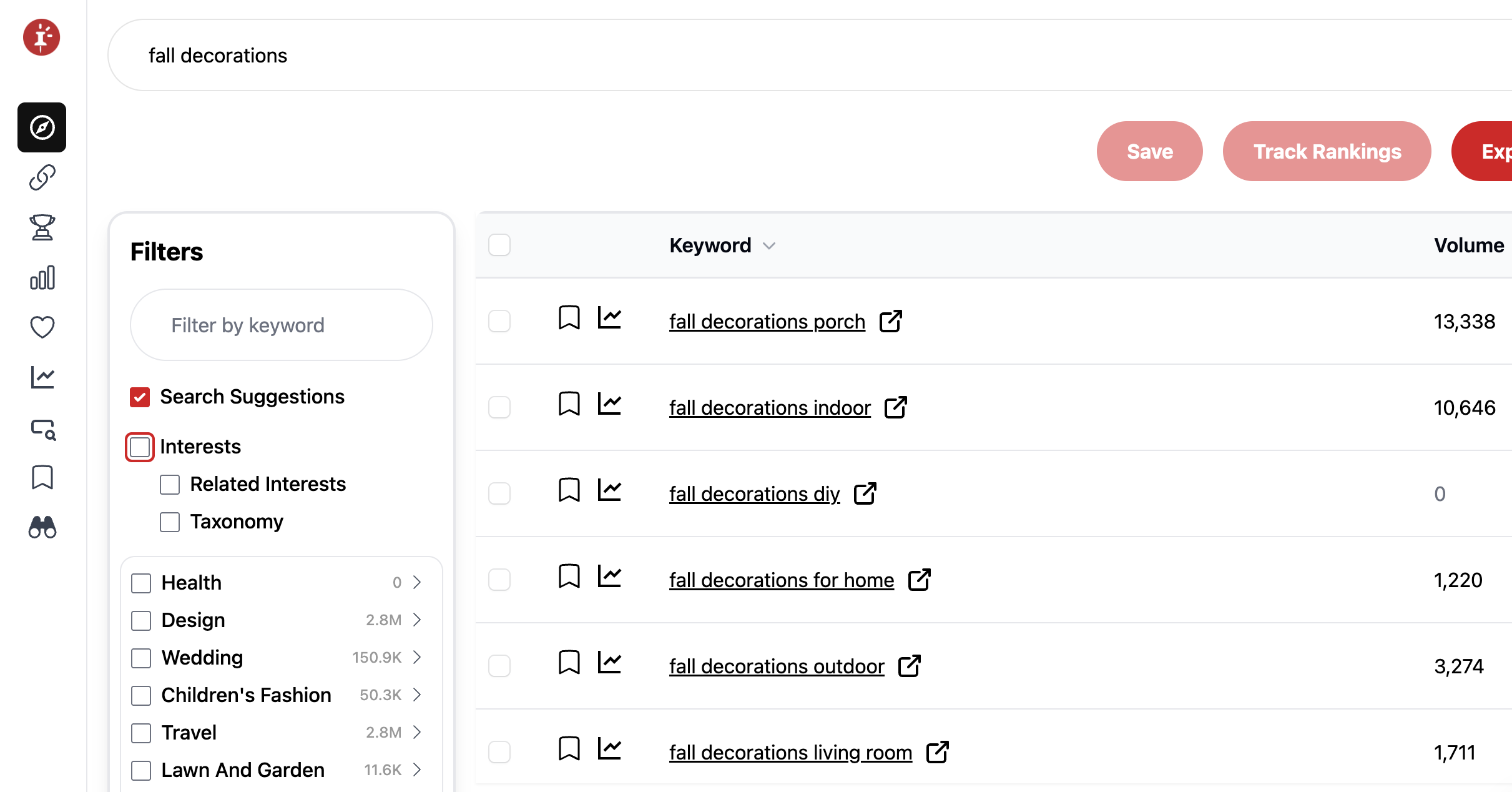Click the Track Rankings button
The width and height of the screenshot is (1512, 792).
click(x=1327, y=151)
